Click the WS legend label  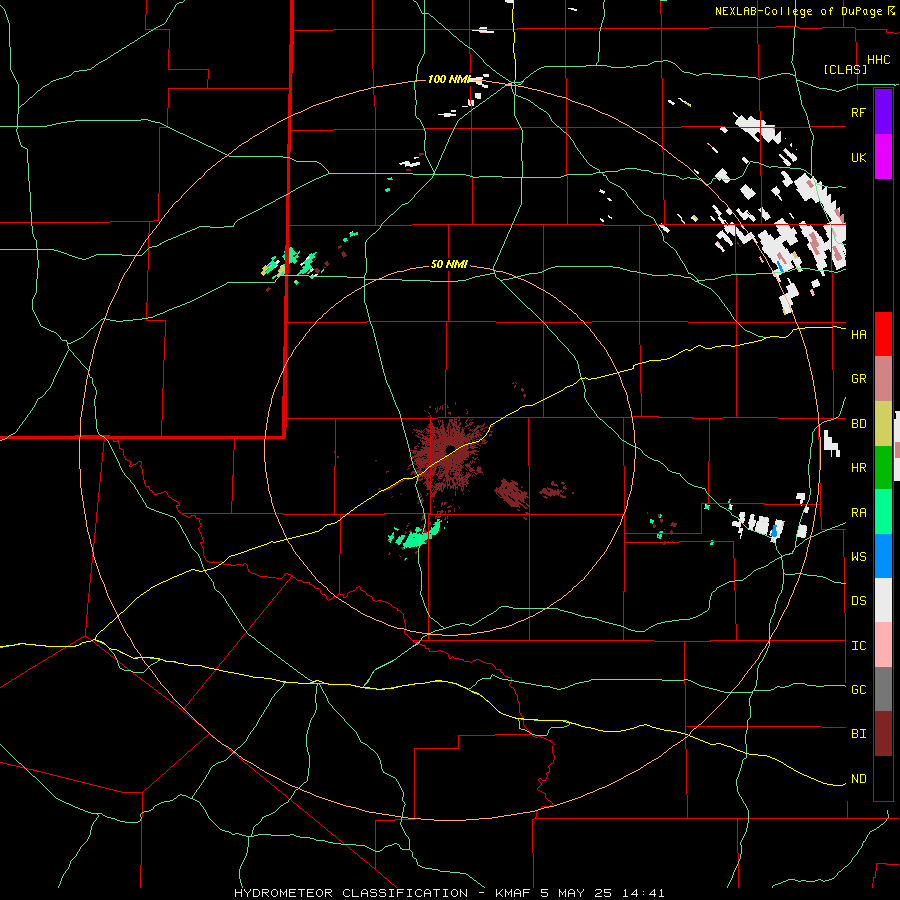pos(858,557)
